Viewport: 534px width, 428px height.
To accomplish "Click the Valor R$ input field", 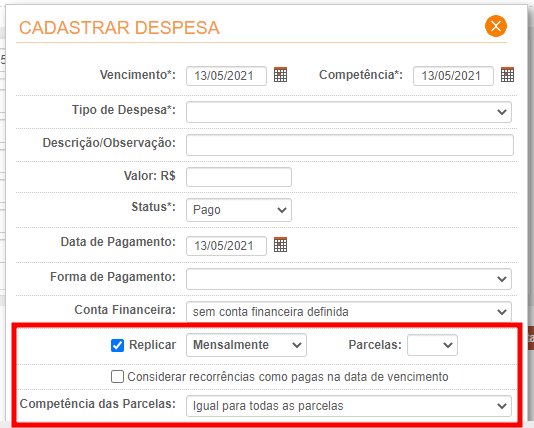I will 239,177.
